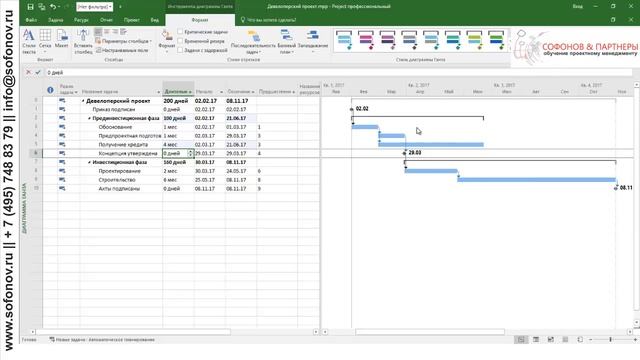The image size is (640, 360).
Task: Open the Column Settings (Параметры столбцов) dropdown
Action: point(124,41)
